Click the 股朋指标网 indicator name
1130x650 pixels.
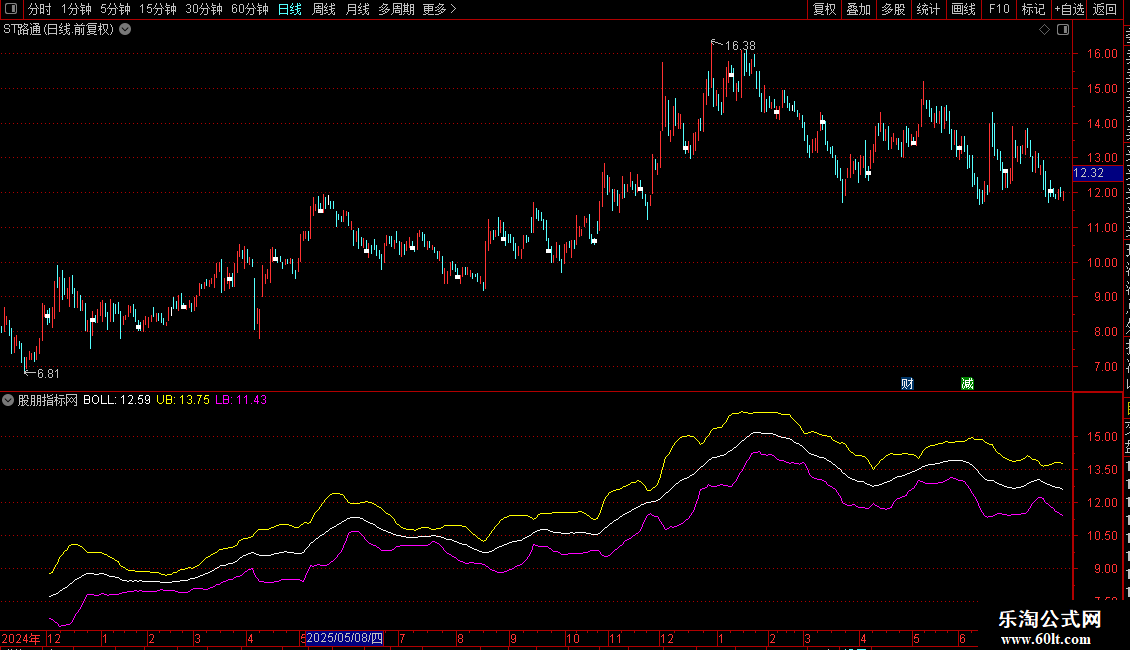[48, 400]
